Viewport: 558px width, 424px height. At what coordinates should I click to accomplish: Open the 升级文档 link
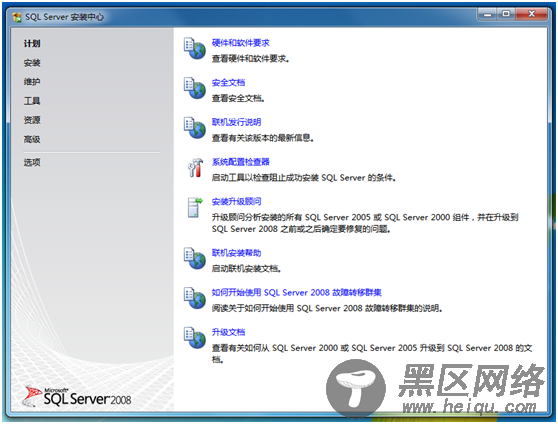tap(228, 332)
